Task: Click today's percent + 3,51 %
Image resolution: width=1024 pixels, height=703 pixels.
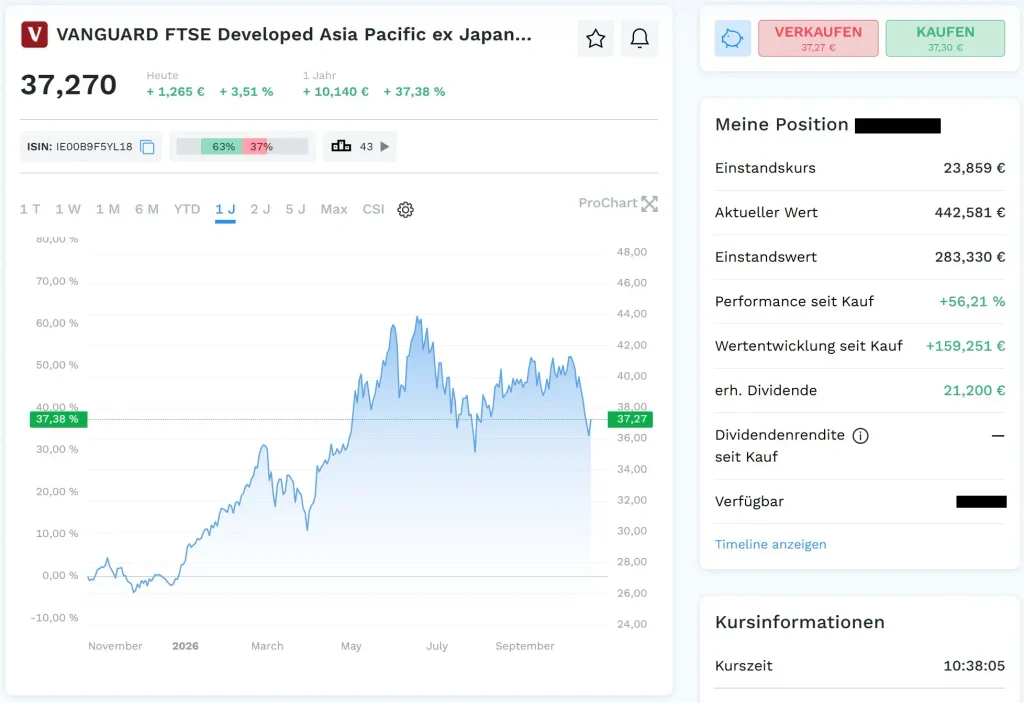Action: (x=246, y=91)
